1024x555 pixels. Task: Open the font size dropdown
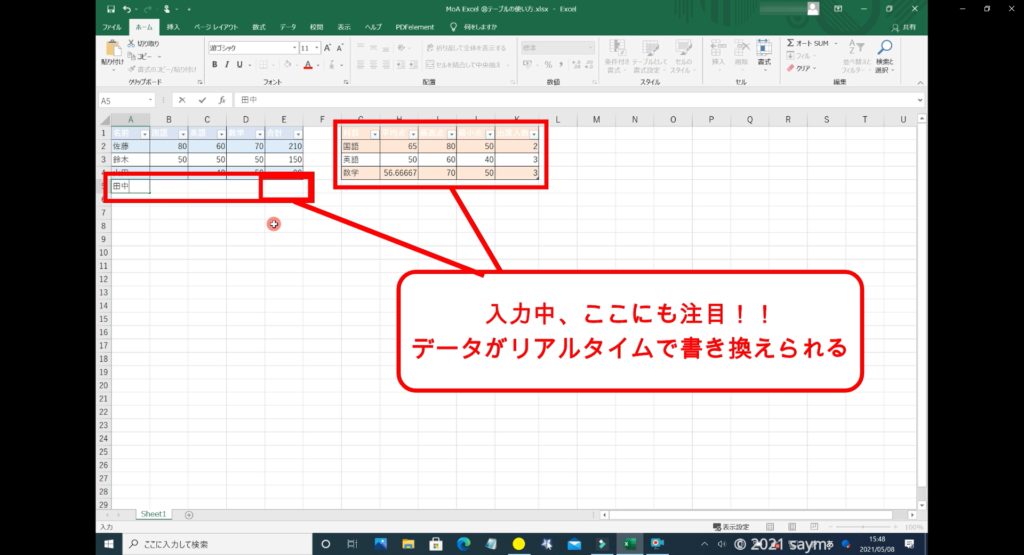(x=319, y=47)
